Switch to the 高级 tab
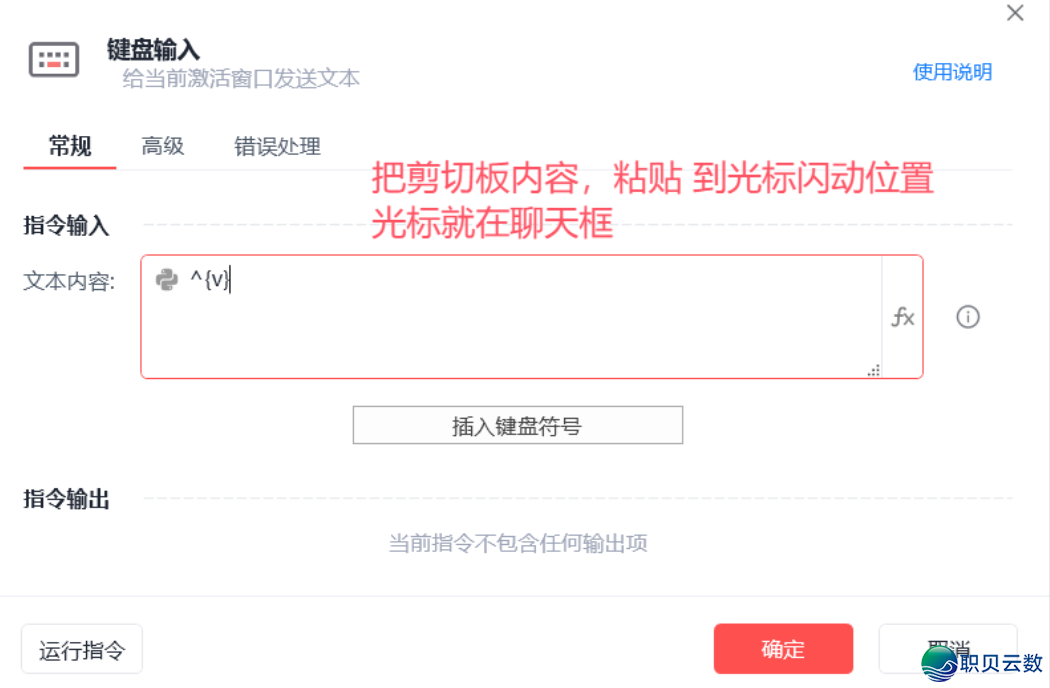The width and height of the screenshot is (1050, 688). tap(162, 146)
